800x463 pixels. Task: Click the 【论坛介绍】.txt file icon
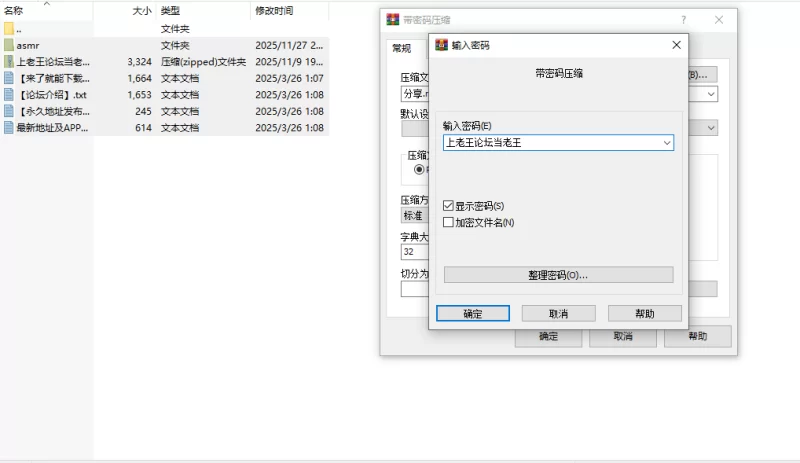coord(9,94)
